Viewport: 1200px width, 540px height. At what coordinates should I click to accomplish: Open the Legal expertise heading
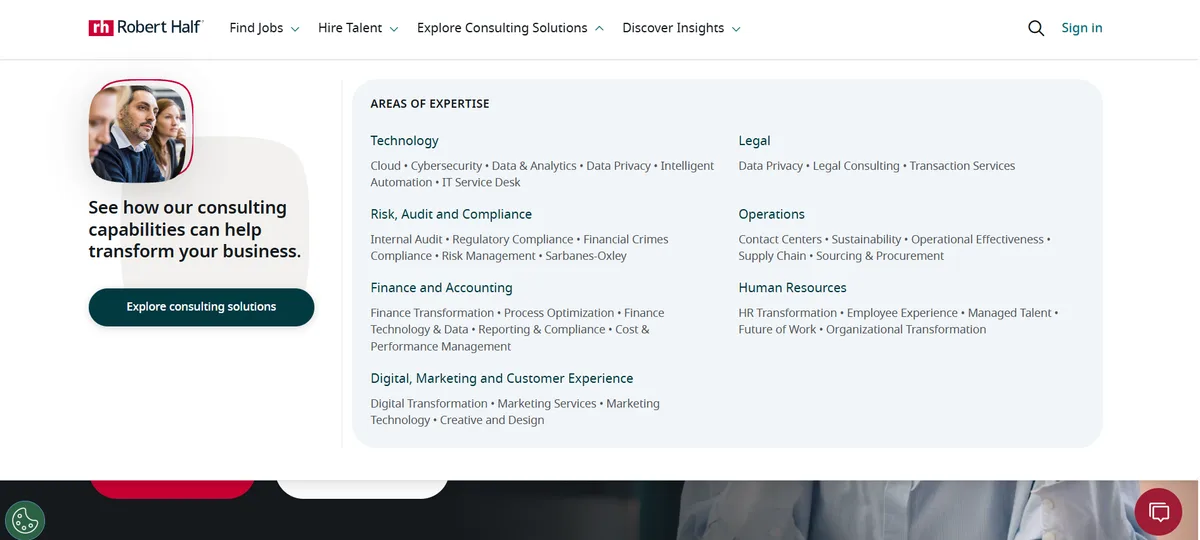pos(754,141)
